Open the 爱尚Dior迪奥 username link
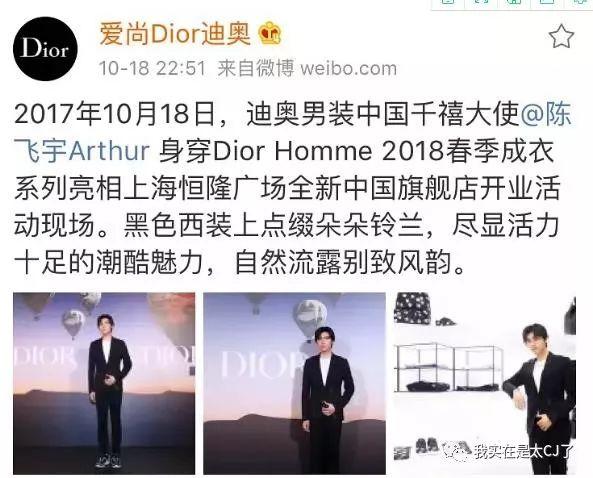Image resolution: width=593 pixels, height=478 pixels. click(x=175, y=33)
